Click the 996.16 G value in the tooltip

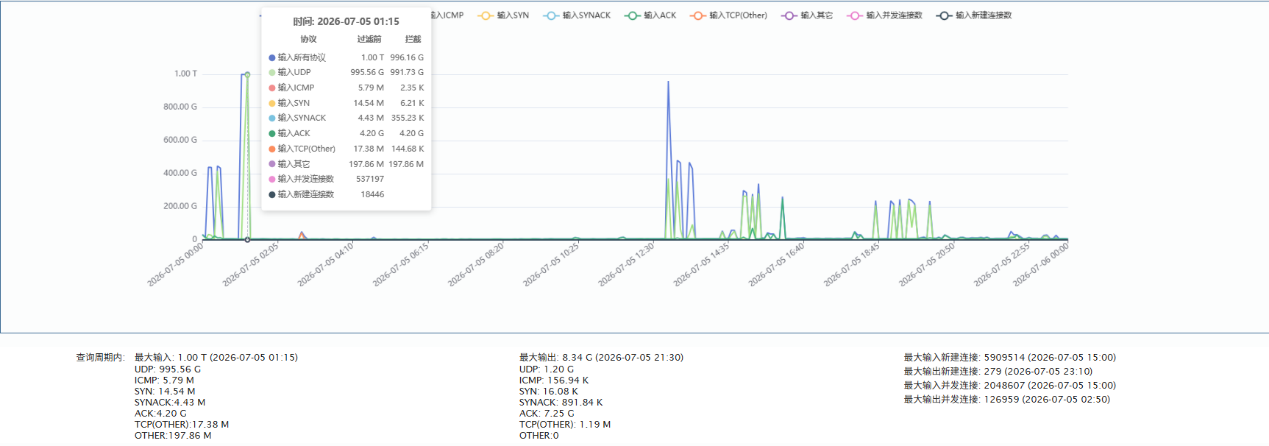point(407,57)
